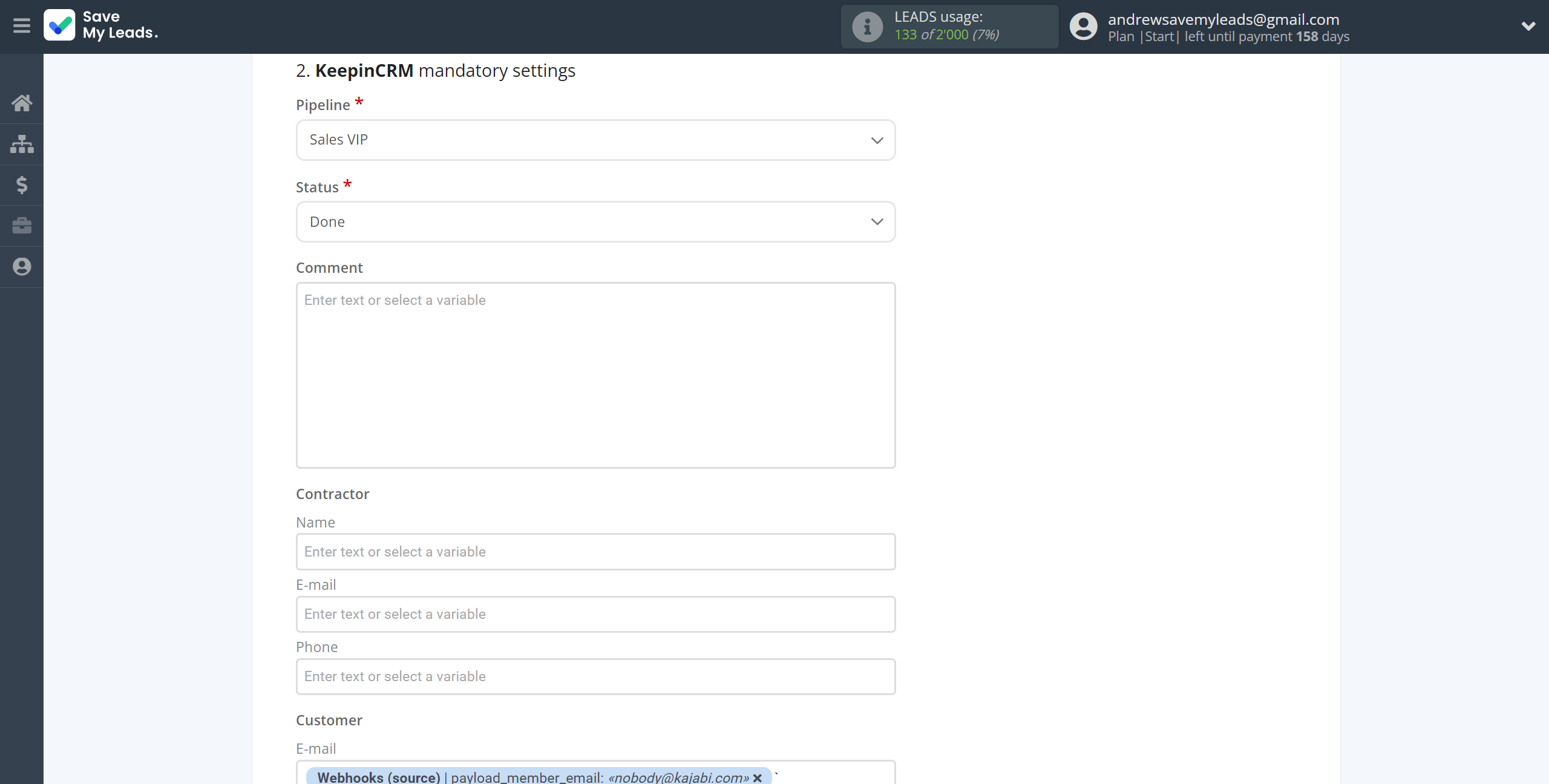
Task: Click the LEADS usage 133 of 2'000 text
Action: pos(946,34)
